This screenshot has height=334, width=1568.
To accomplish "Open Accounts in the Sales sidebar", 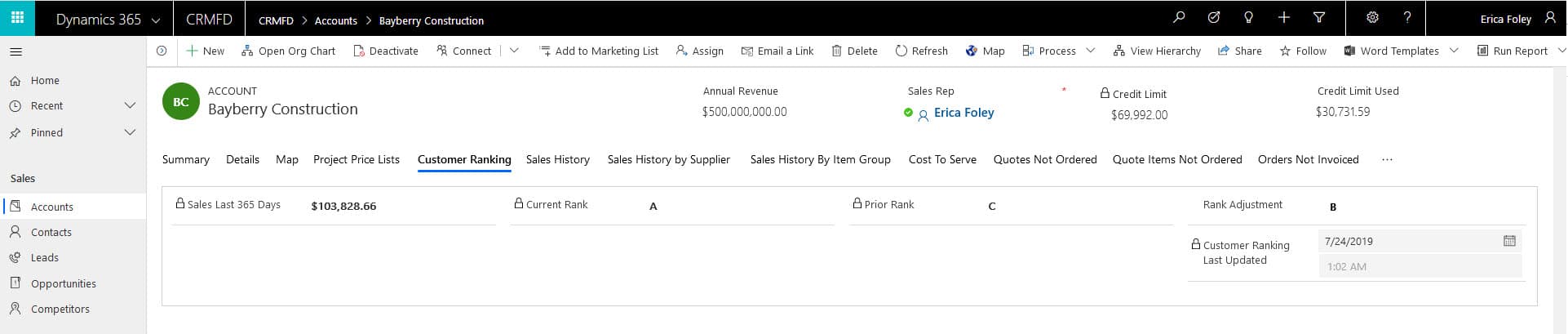I will (73, 207).
